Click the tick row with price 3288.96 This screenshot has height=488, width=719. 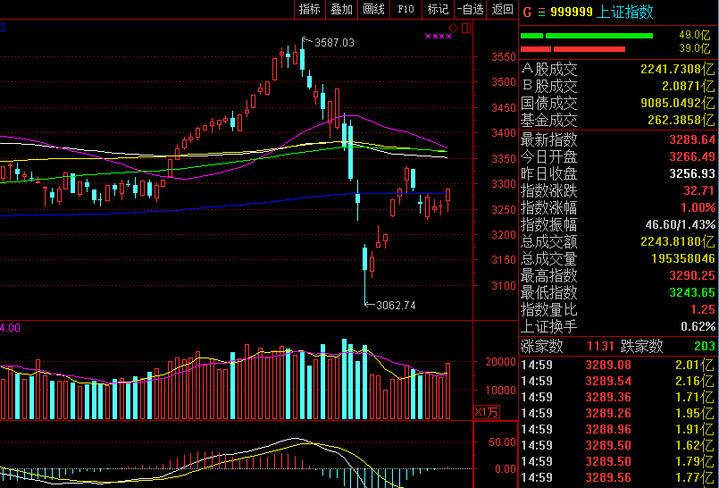tap(619, 429)
